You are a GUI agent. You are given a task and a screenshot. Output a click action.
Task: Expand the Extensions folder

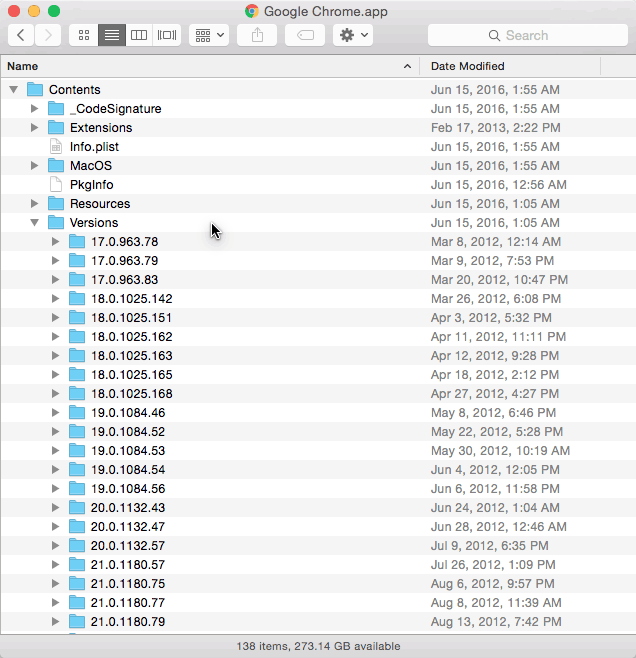(34, 128)
